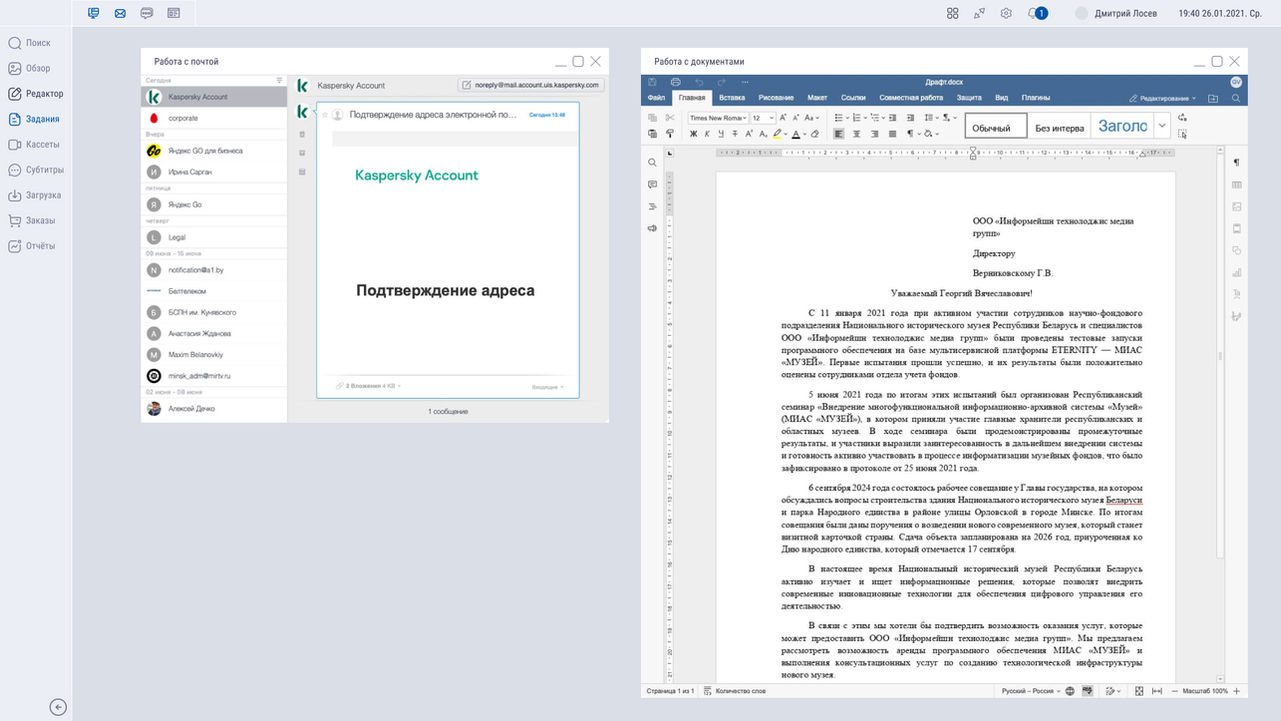Open paragraph settings in the right side panel
The width and height of the screenshot is (1281, 721).
[x=1236, y=162]
